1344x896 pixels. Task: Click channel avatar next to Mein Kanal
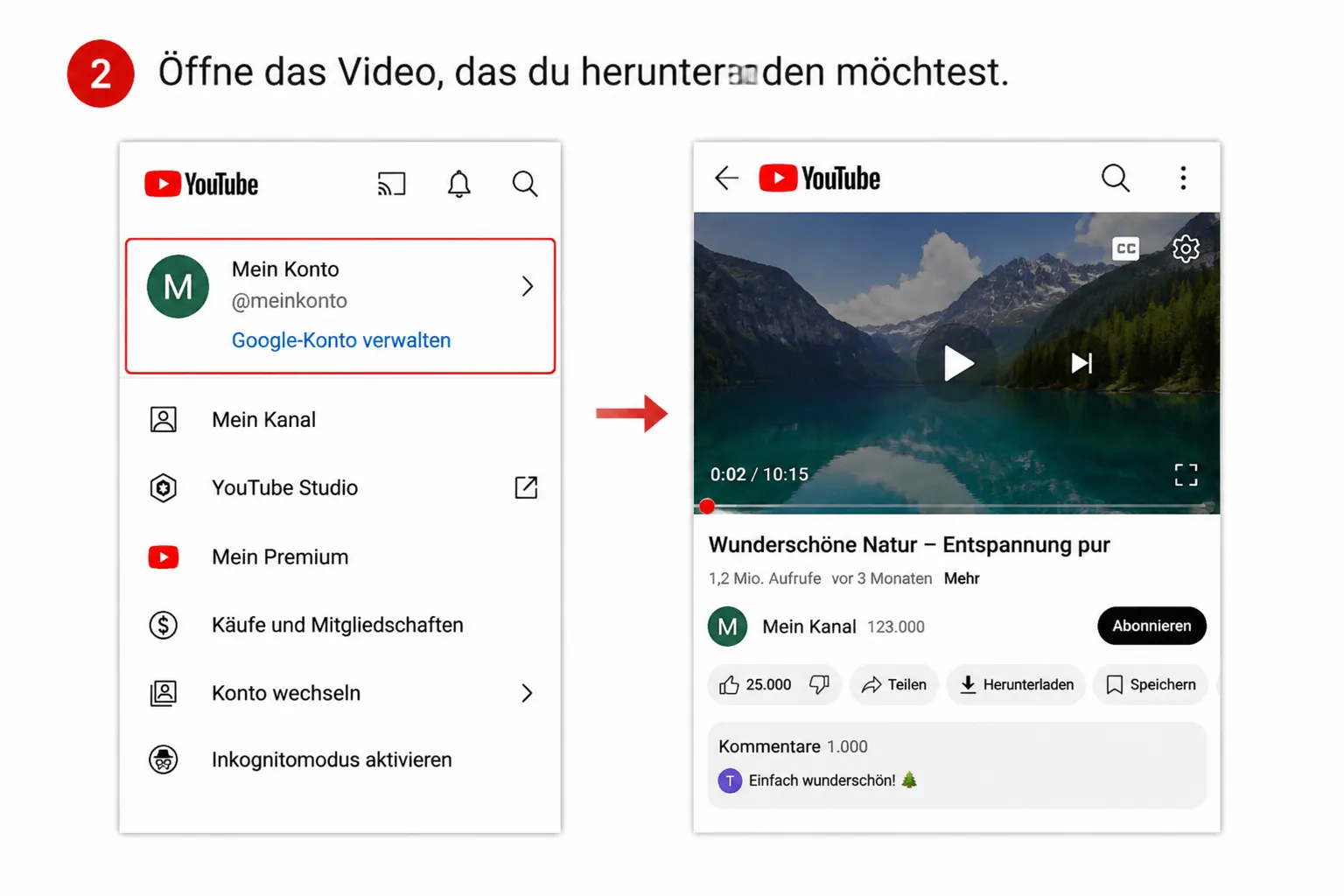(x=727, y=626)
